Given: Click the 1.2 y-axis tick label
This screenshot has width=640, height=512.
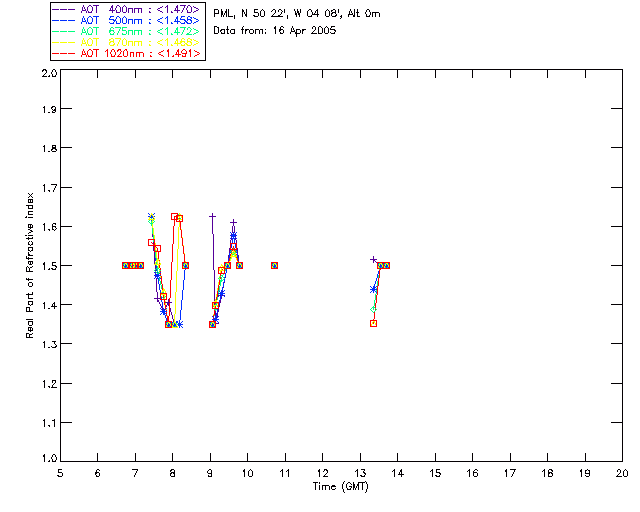Looking at the screenshot, I should [x=49, y=384].
